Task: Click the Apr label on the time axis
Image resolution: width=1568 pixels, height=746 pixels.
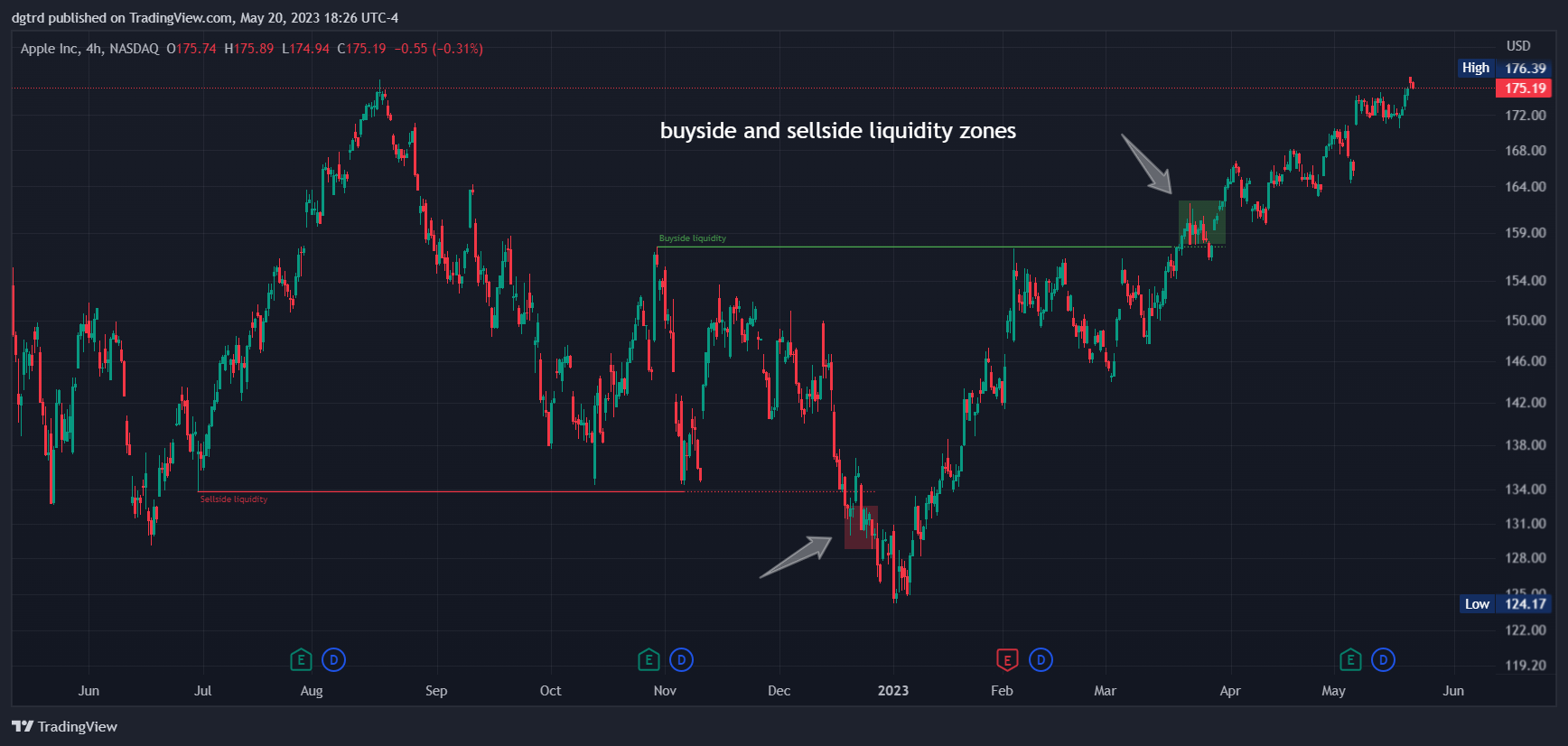Action: pos(1230,691)
